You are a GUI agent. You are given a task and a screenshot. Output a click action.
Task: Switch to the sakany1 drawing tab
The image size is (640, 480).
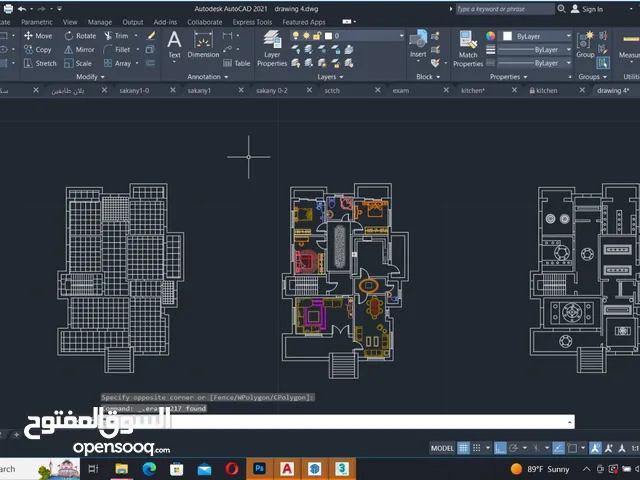click(199, 91)
